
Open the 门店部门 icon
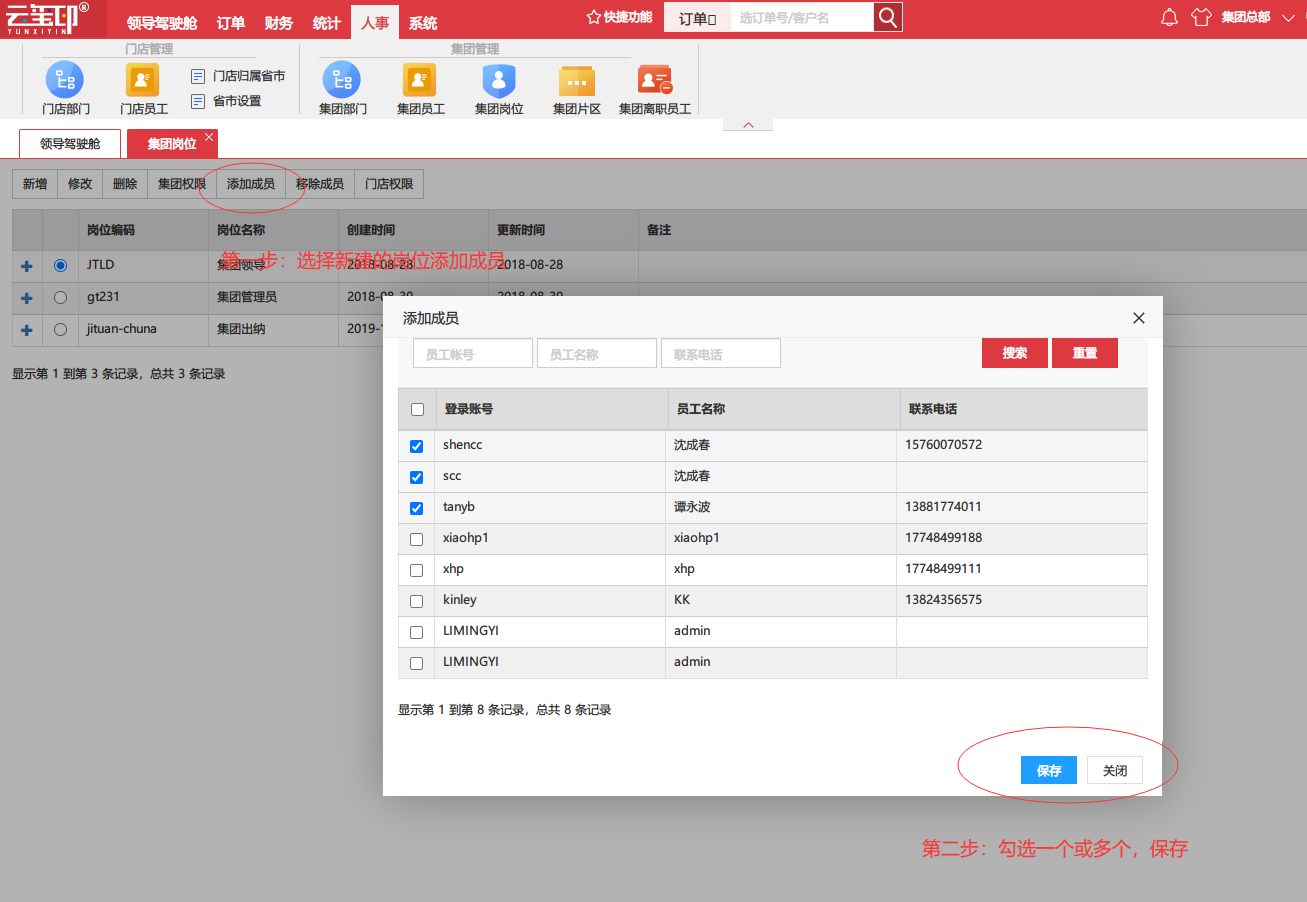click(65, 80)
